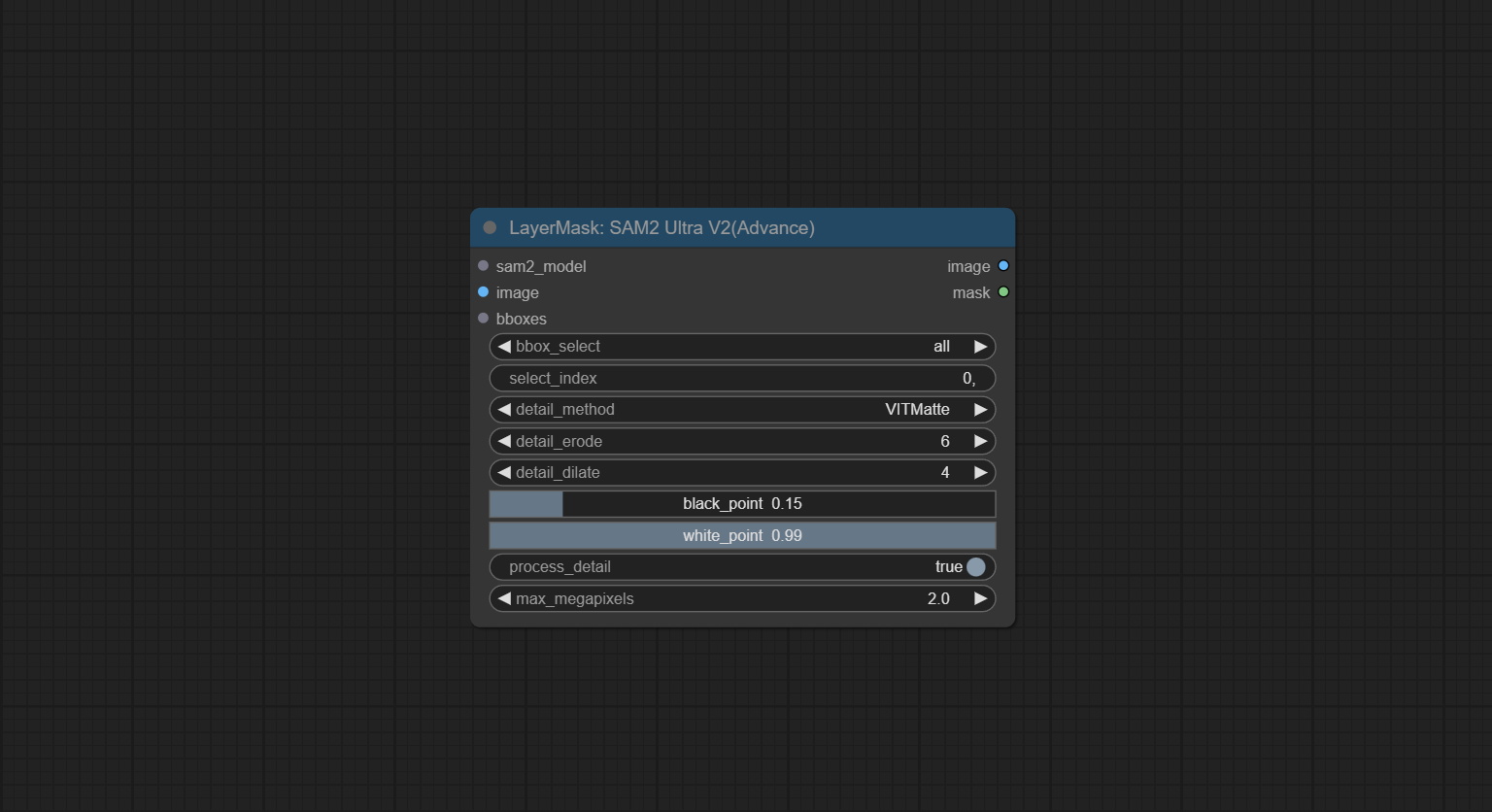
Task: Click the blue image input connector
Action: [x=483, y=292]
